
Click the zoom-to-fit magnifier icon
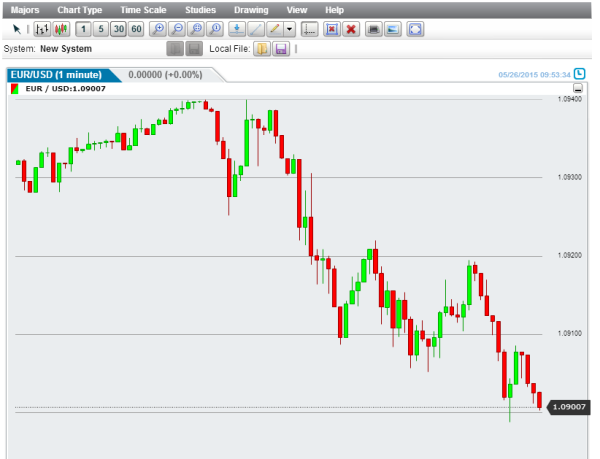pos(196,29)
